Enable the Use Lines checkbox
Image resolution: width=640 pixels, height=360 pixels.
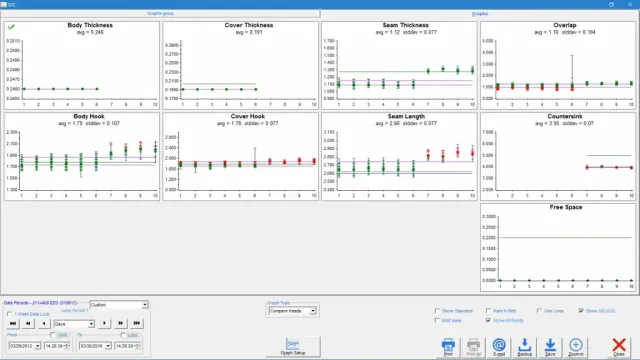tap(539, 311)
